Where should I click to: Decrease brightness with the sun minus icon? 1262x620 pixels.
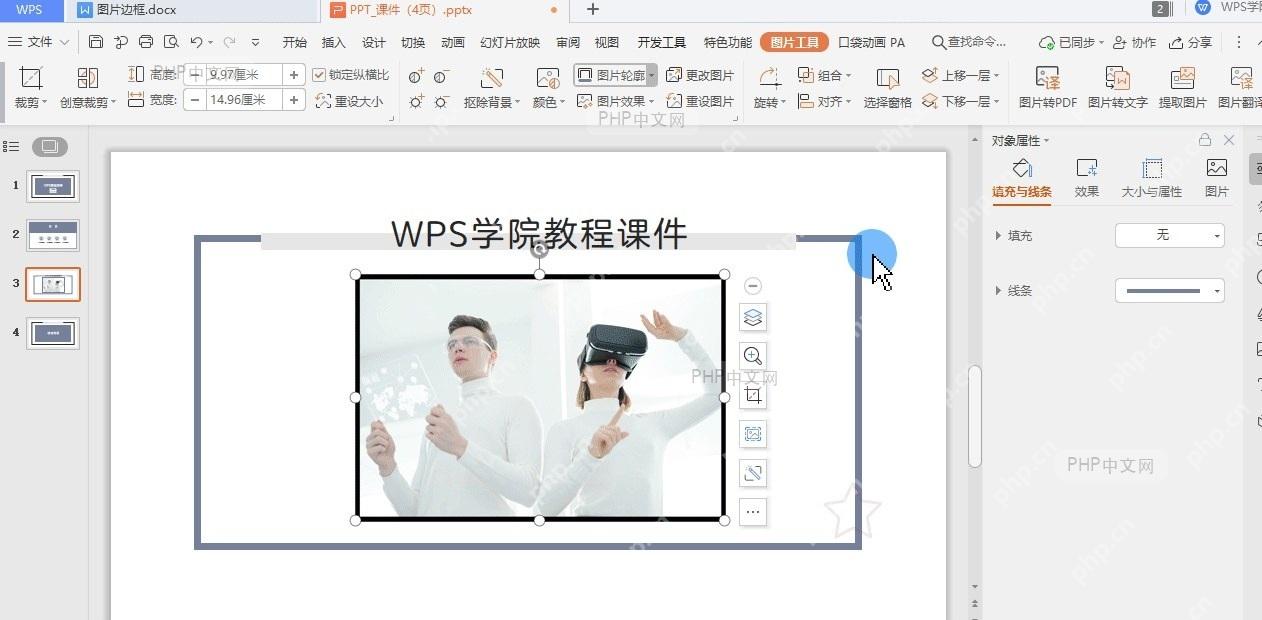(441, 101)
